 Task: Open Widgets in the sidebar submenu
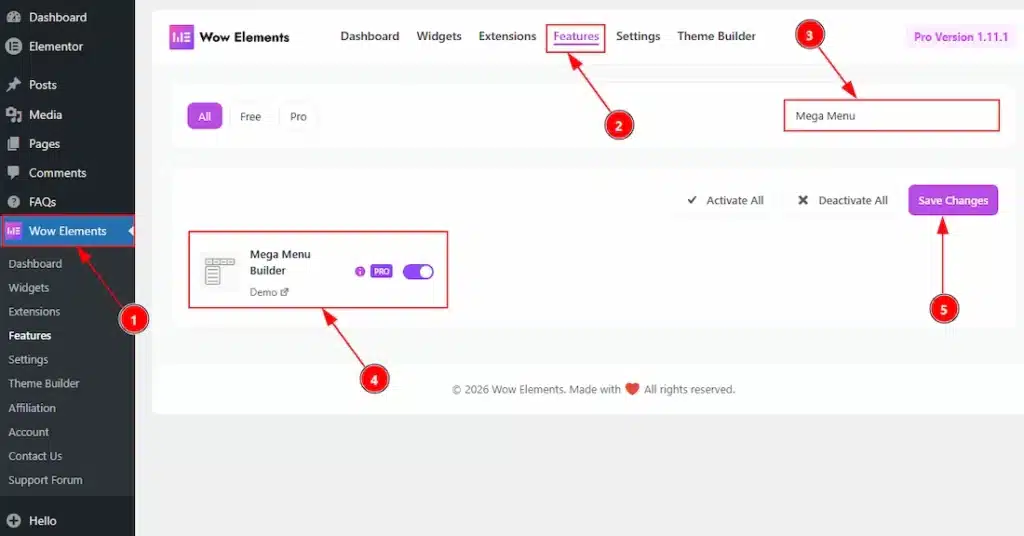click(29, 287)
